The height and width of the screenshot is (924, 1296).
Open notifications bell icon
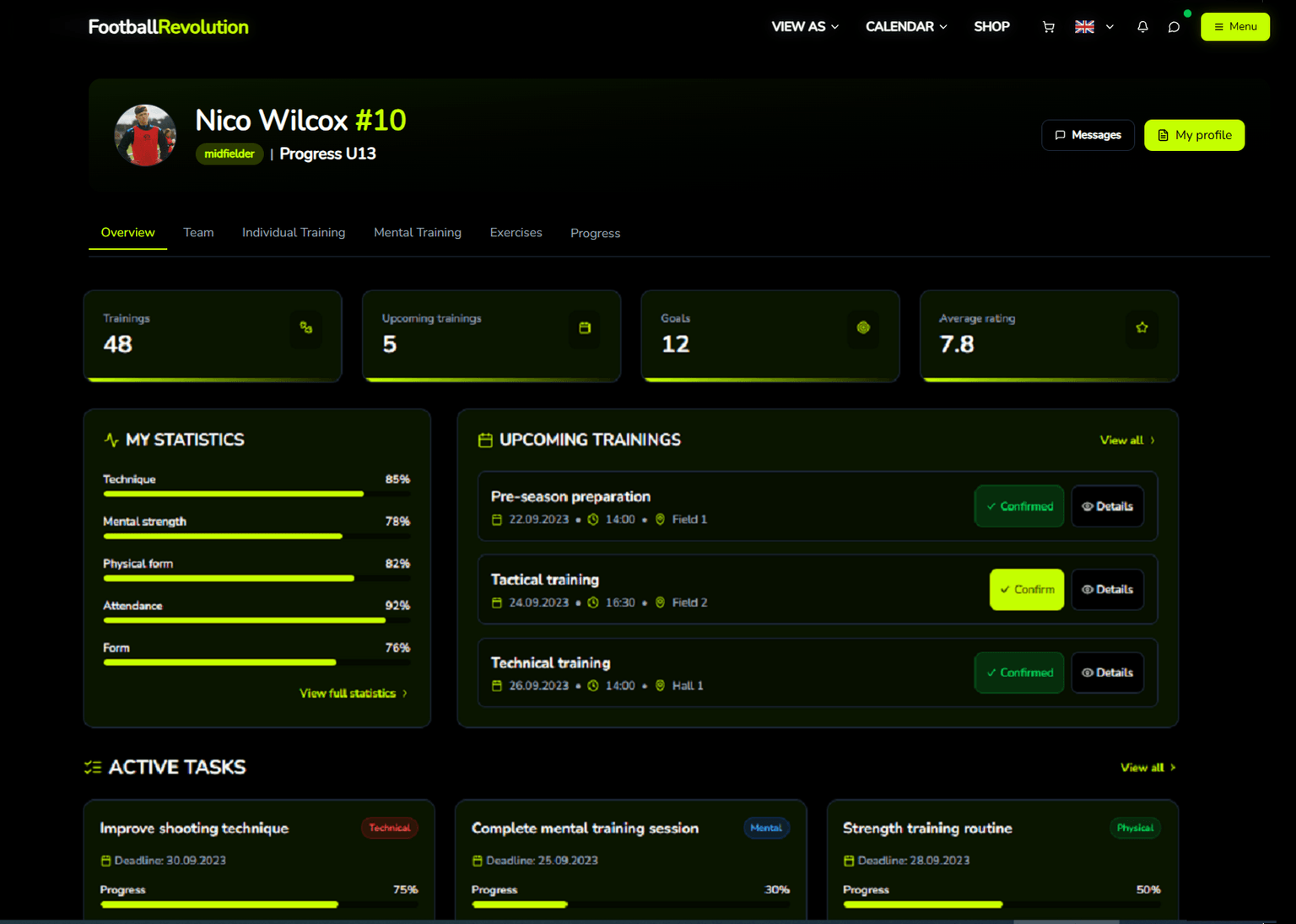click(x=1142, y=27)
